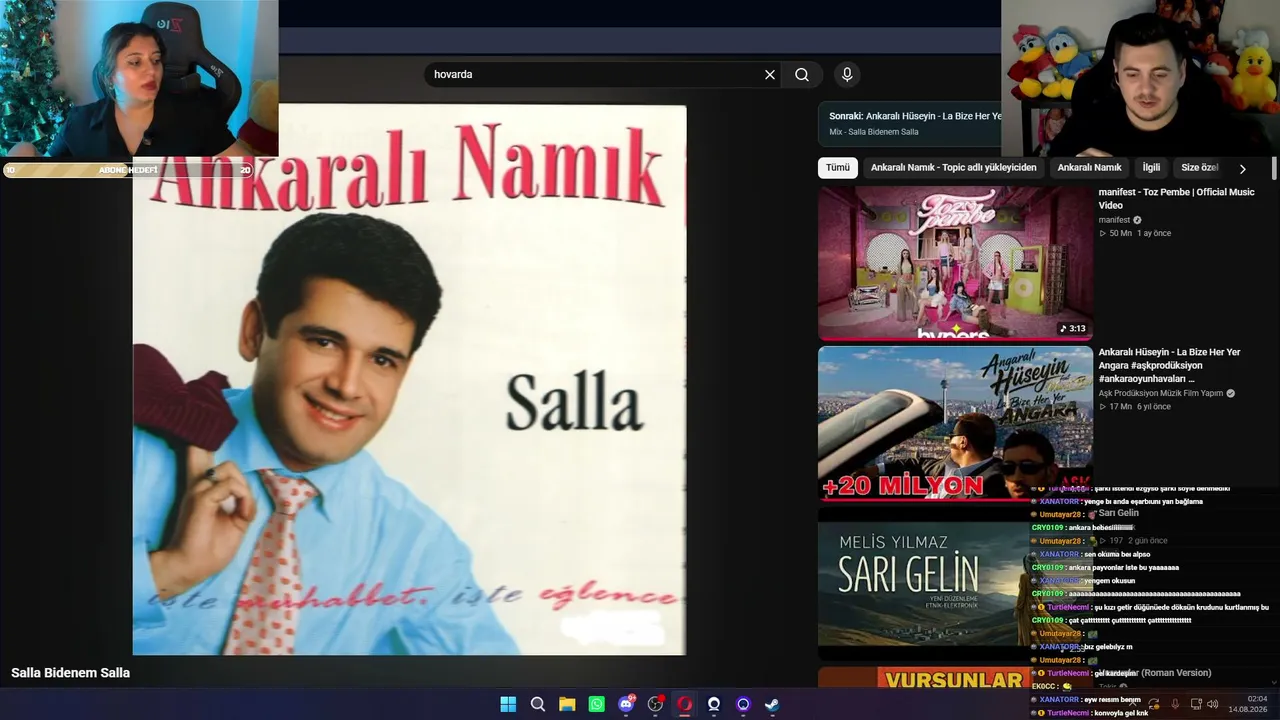Clear the 'hovarda' search text with X
This screenshot has width=1280, height=720.
tap(770, 75)
